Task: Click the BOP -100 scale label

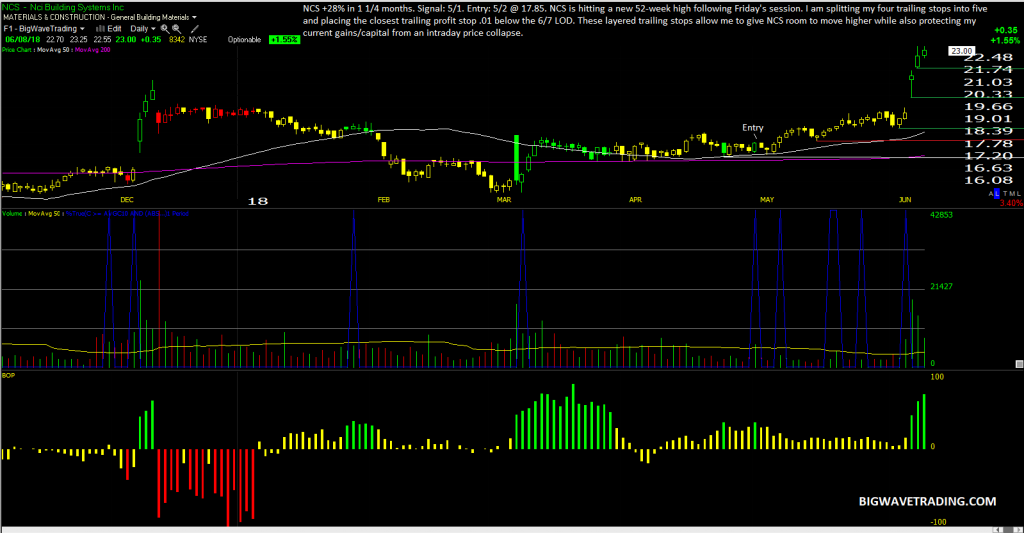Action: tap(938, 522)
